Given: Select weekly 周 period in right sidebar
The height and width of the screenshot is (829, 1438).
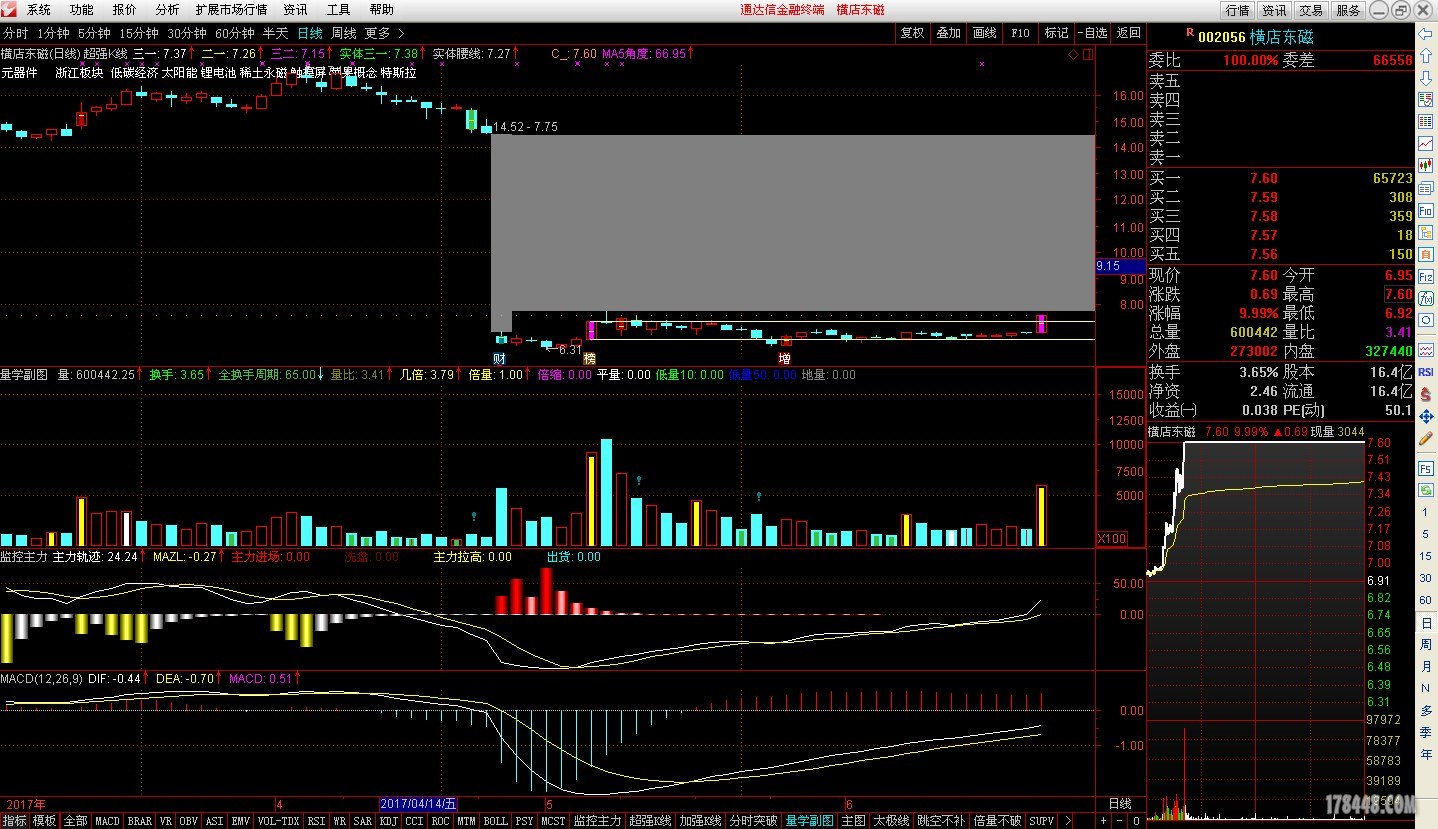Looking at the screenshot, I should [1426, 645].
